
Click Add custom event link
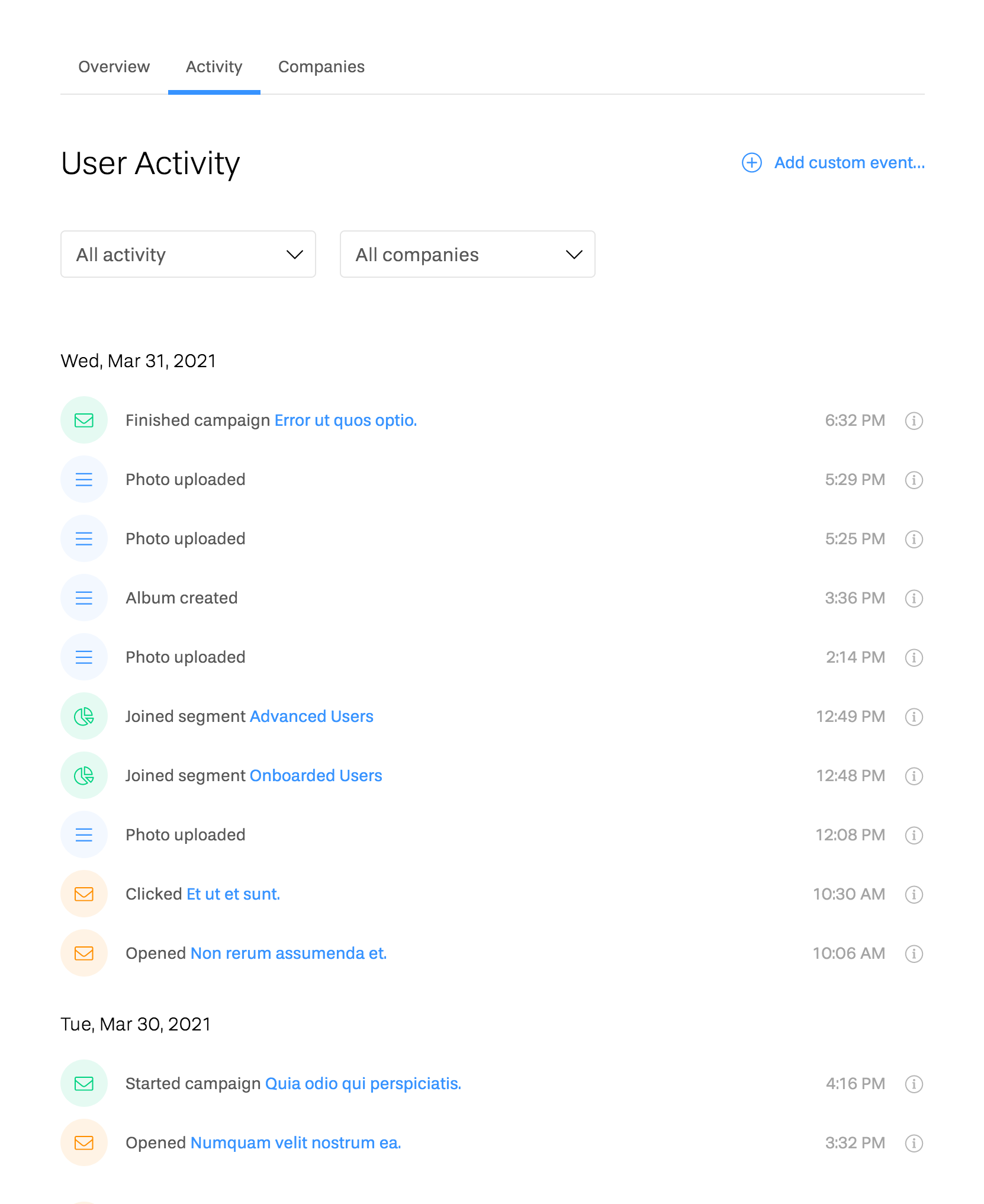click(x=849, y=163)
